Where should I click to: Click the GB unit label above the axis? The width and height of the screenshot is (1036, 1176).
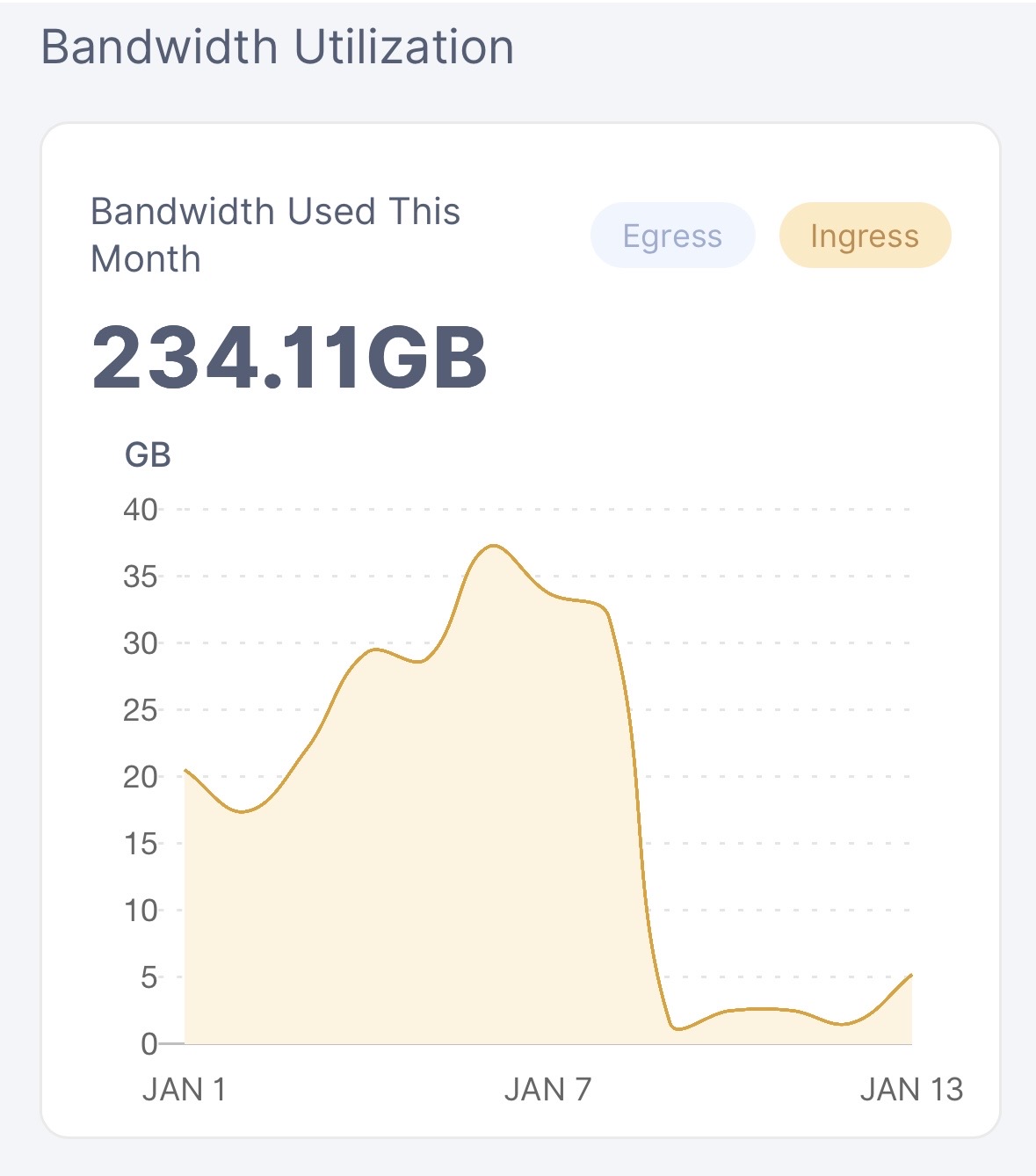(148, 455)
